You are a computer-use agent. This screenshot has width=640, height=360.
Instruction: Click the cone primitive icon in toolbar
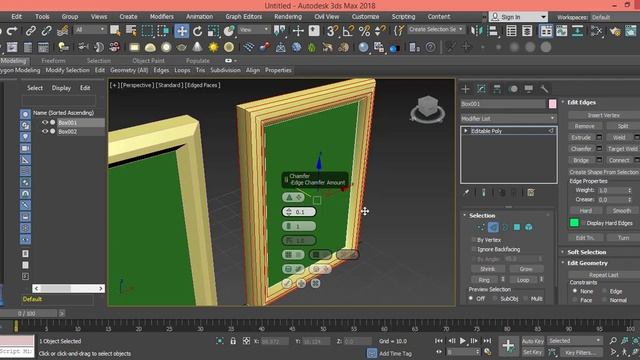point(197,47)
